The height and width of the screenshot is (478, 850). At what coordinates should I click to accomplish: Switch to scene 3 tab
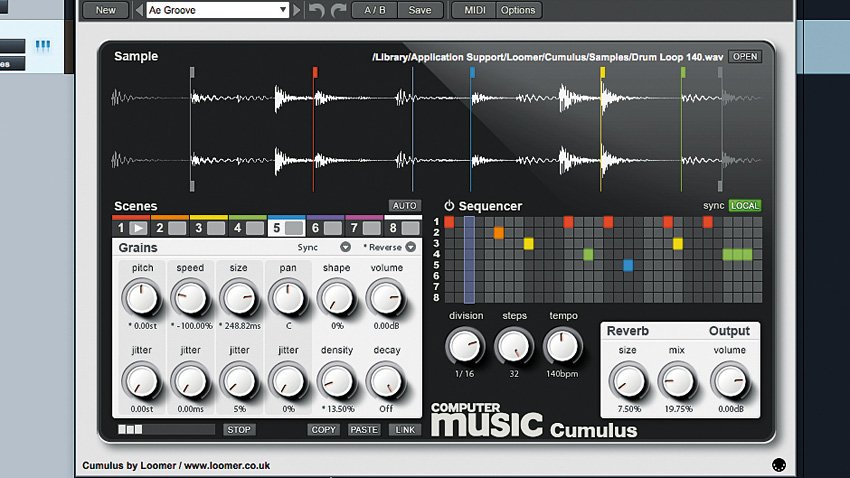coord(208,228)
